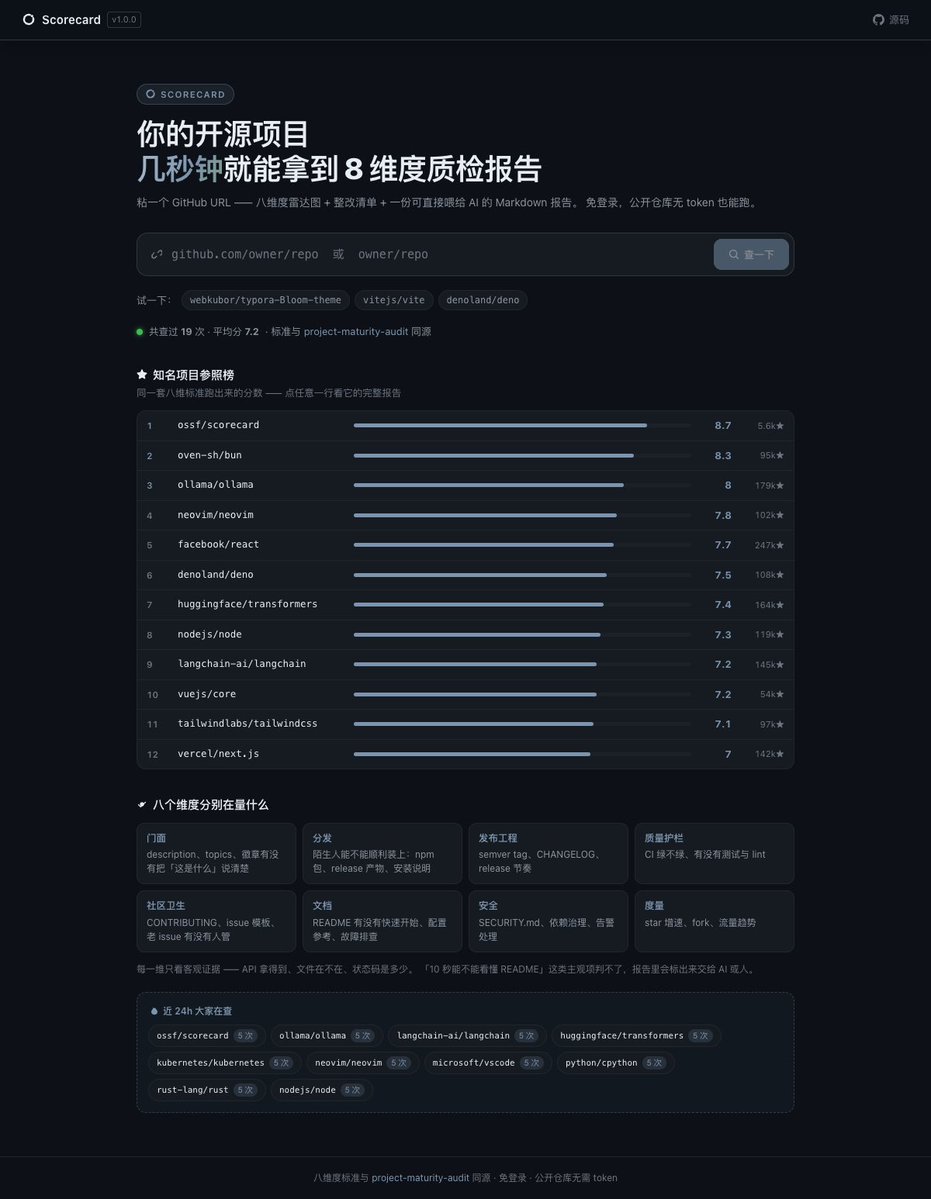Viewport: 931px width, 1199px height.
Task: Open the ollama/ollama leaderboard row
Action: point(466,485)
